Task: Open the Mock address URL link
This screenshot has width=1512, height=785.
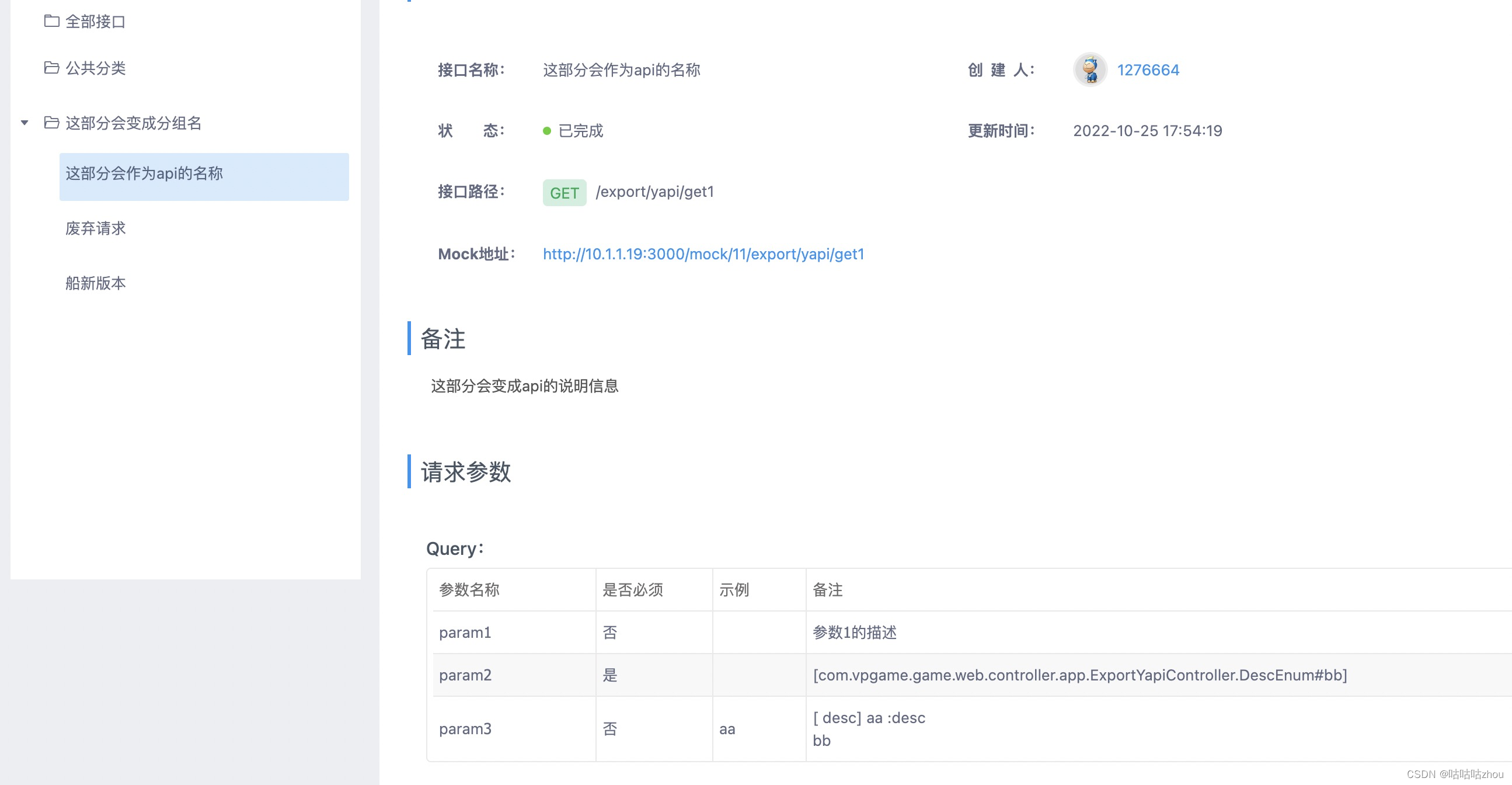Action: click(703, 254)
